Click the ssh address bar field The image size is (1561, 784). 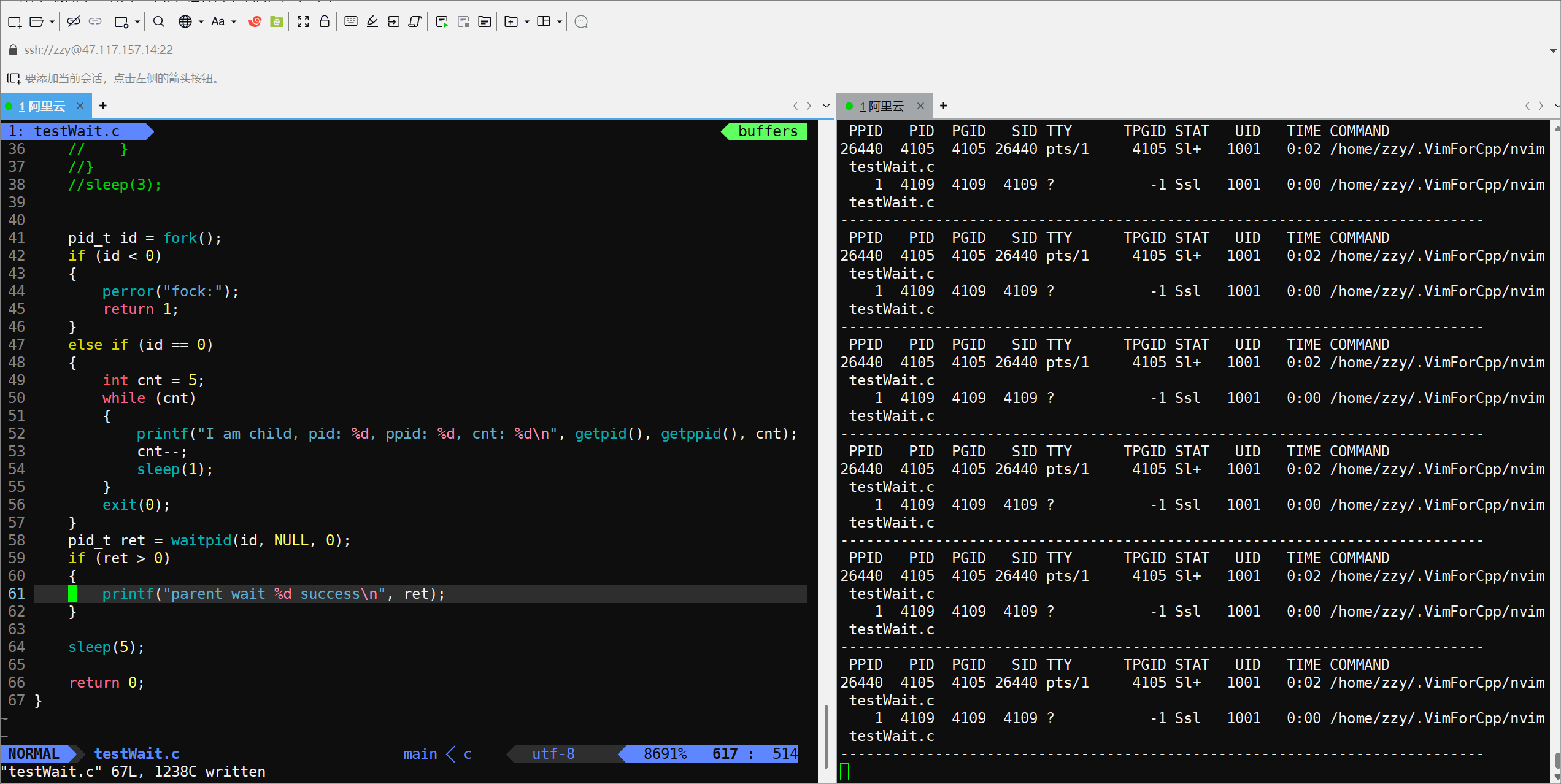(x=98, y=50)
